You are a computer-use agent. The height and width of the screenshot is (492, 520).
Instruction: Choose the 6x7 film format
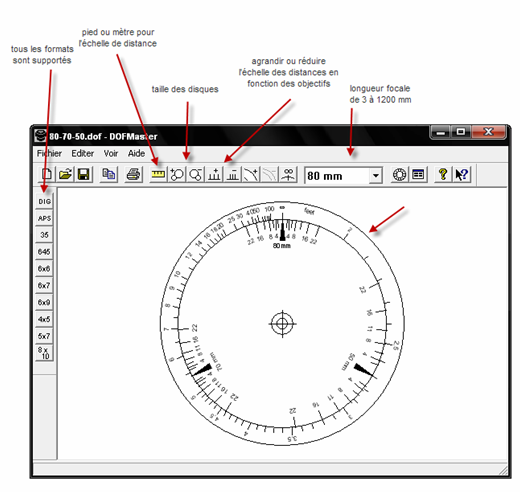(x=44, y=286)
